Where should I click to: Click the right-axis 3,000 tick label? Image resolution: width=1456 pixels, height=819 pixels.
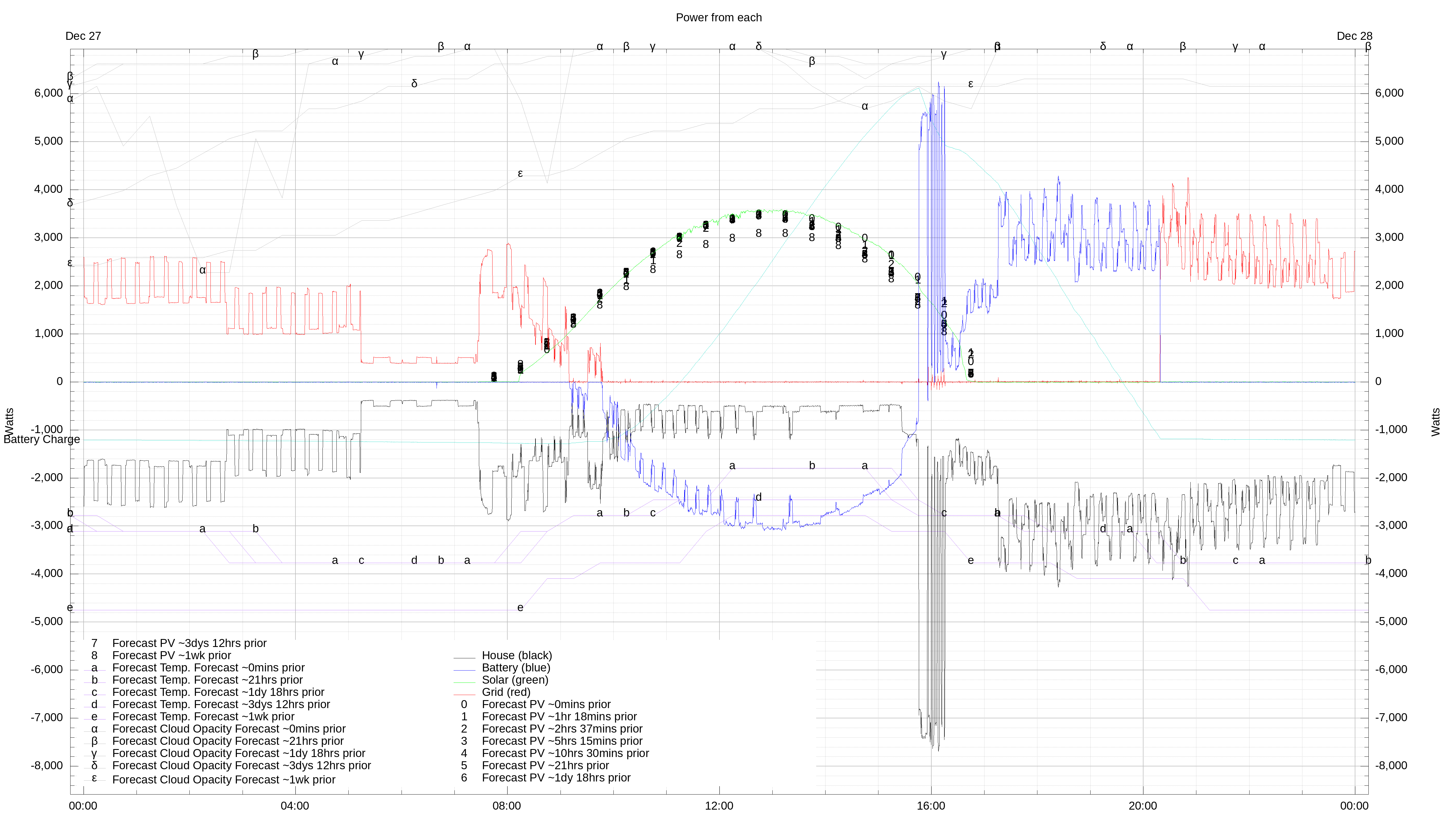[1389, 237]
